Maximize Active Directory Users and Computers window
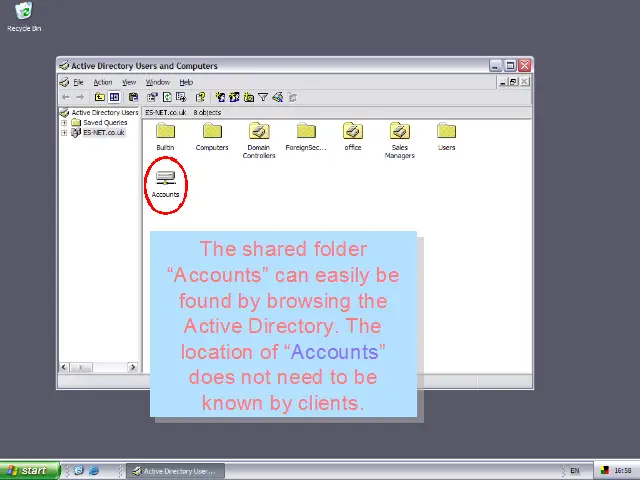The height and width of the screenshot is (480, 640). pos(510,65)
